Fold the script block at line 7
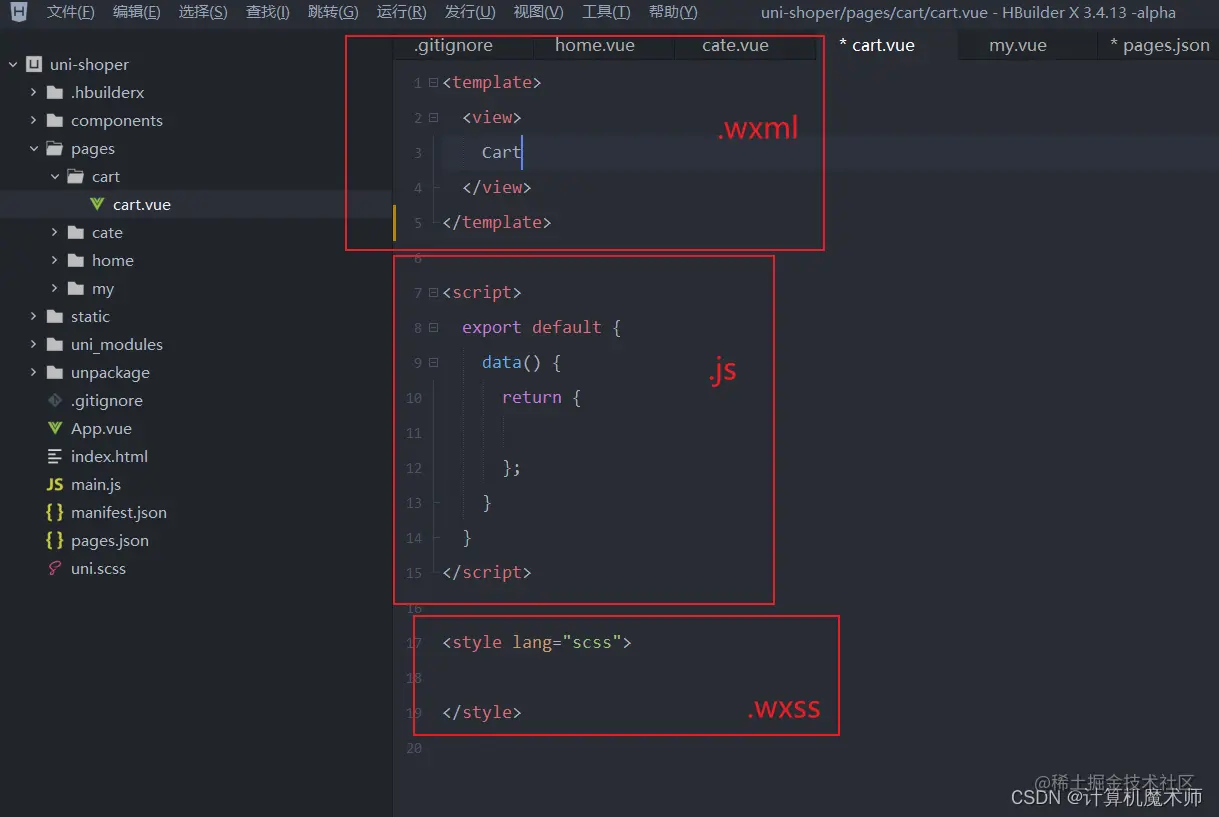This screenshot has height=817, width=1219. [433, 293]
